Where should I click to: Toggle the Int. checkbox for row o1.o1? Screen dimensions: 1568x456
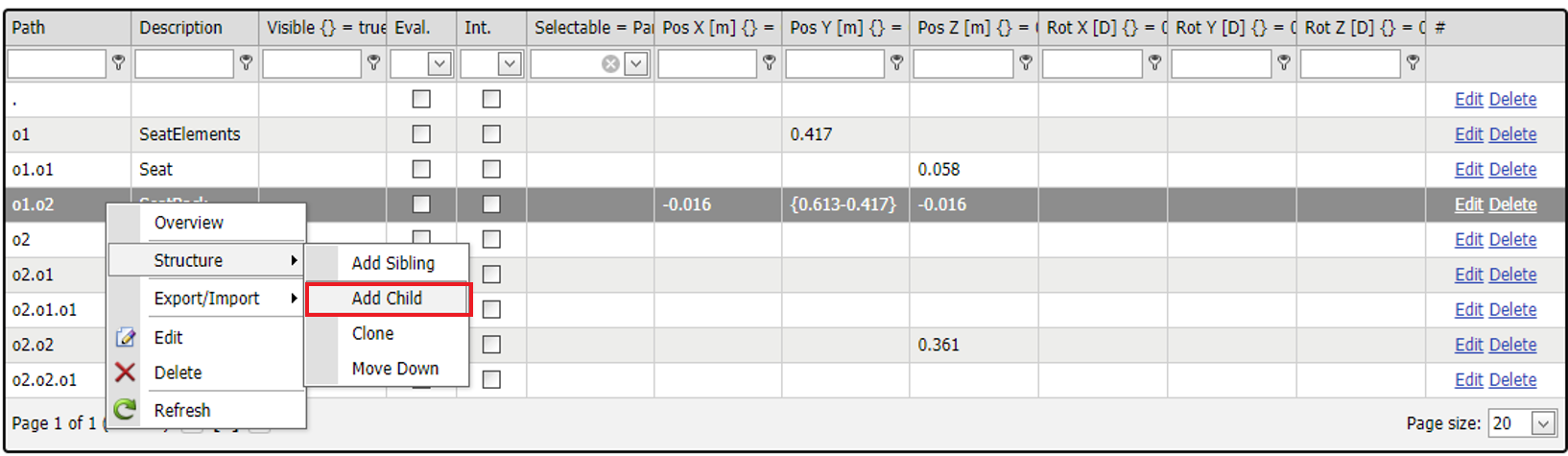[x=491, y=169]
